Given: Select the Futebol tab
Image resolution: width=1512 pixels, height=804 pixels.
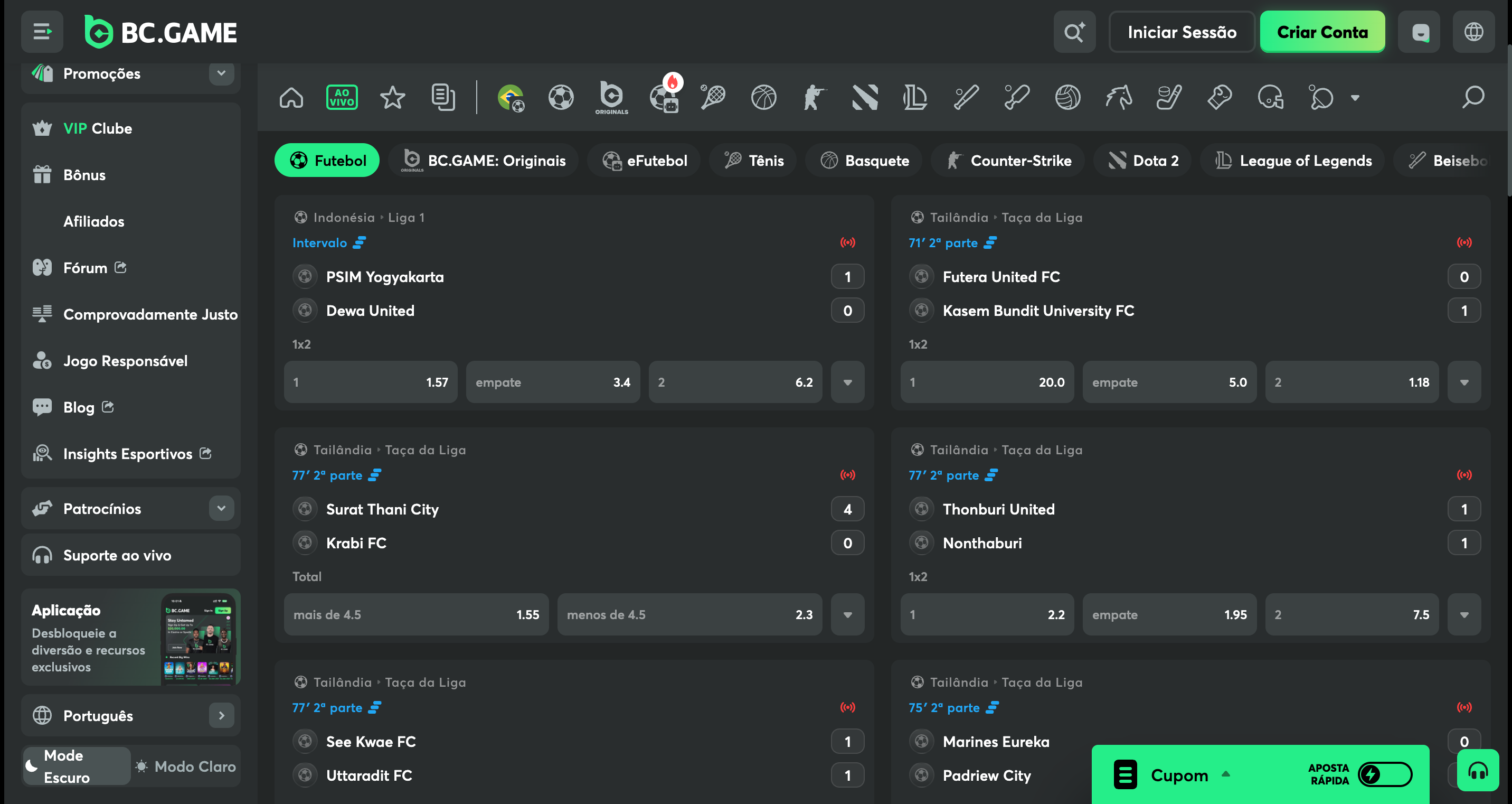Looking at the screenshot, I should (x=327, y=161).
